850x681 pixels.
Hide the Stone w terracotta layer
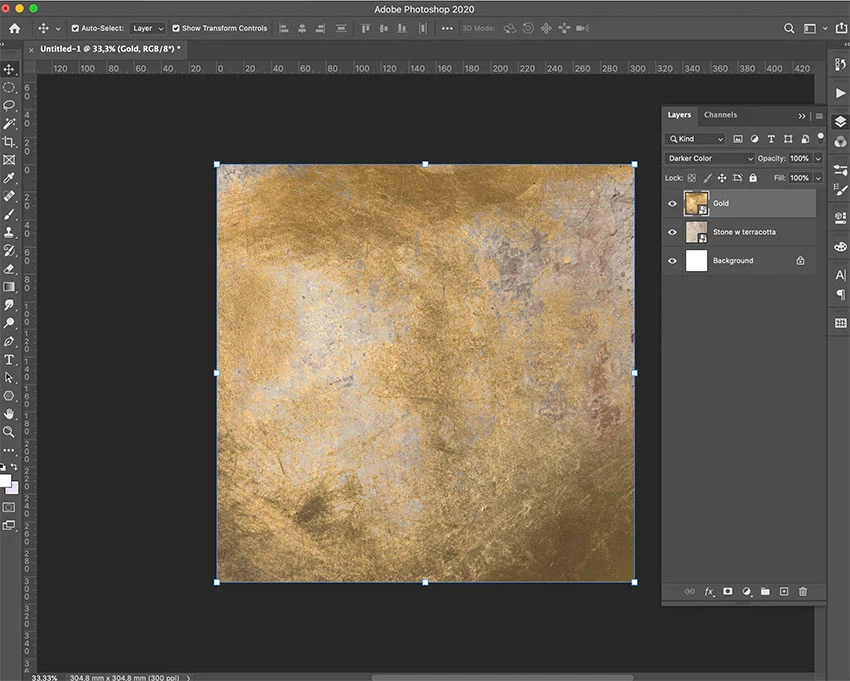coord(672,232)
